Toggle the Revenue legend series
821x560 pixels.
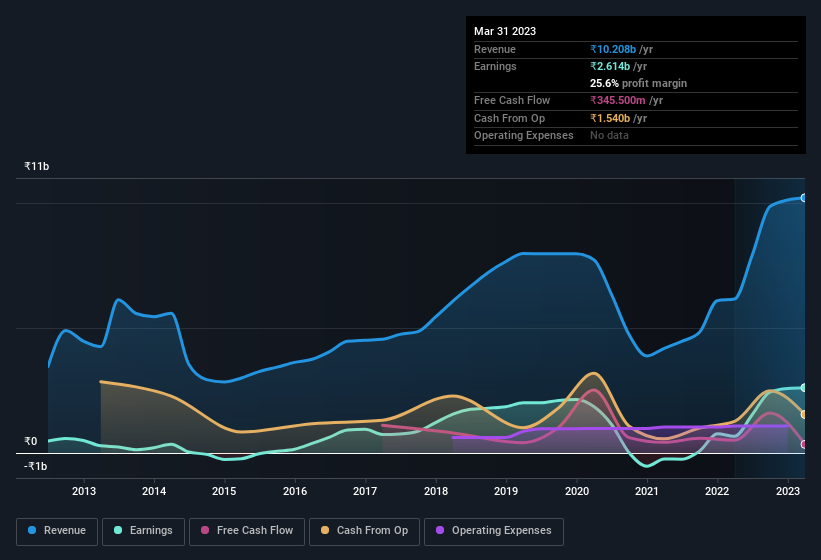point(57,531)
